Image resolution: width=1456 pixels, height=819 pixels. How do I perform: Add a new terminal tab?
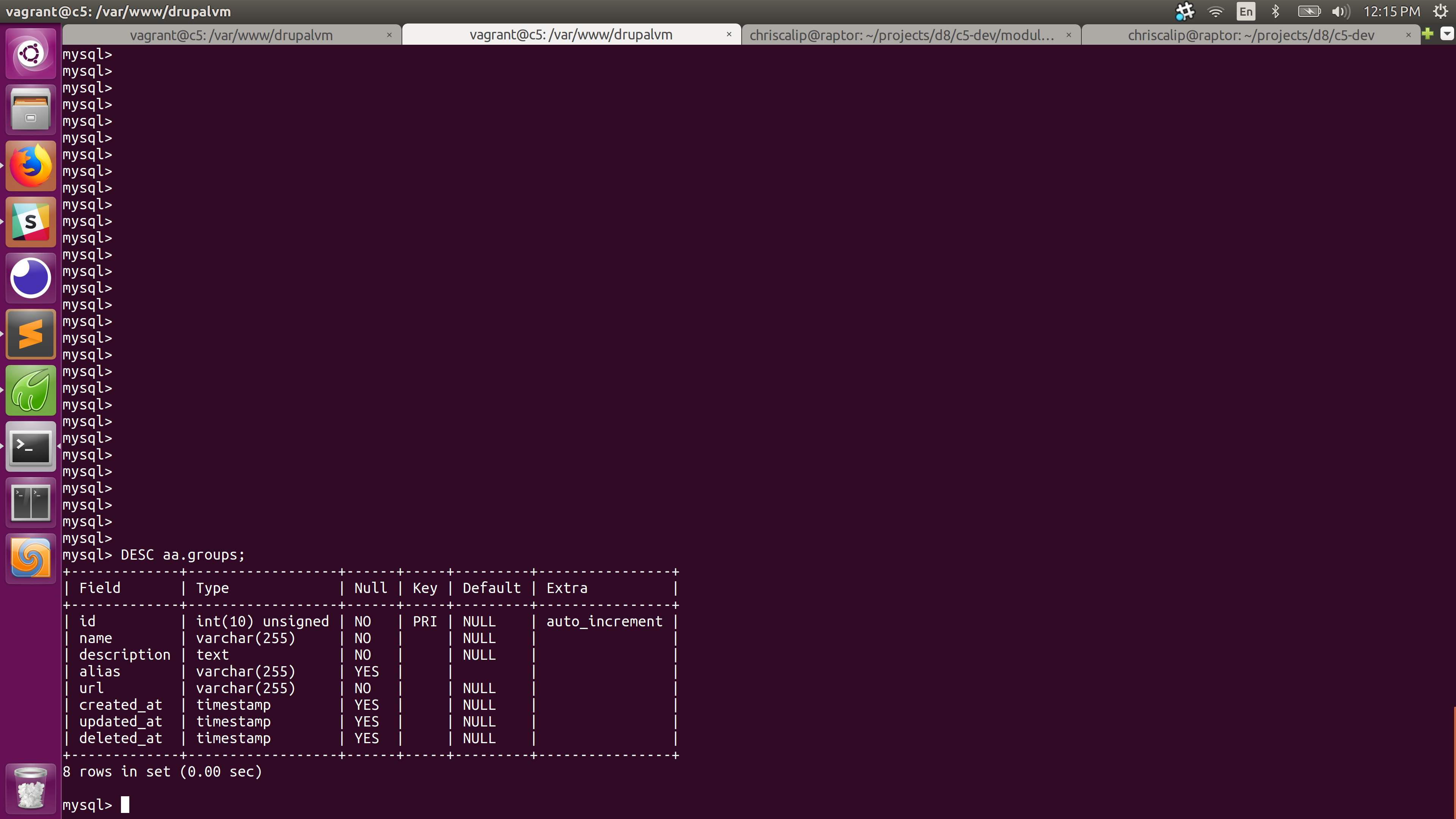click(1428, 34)
